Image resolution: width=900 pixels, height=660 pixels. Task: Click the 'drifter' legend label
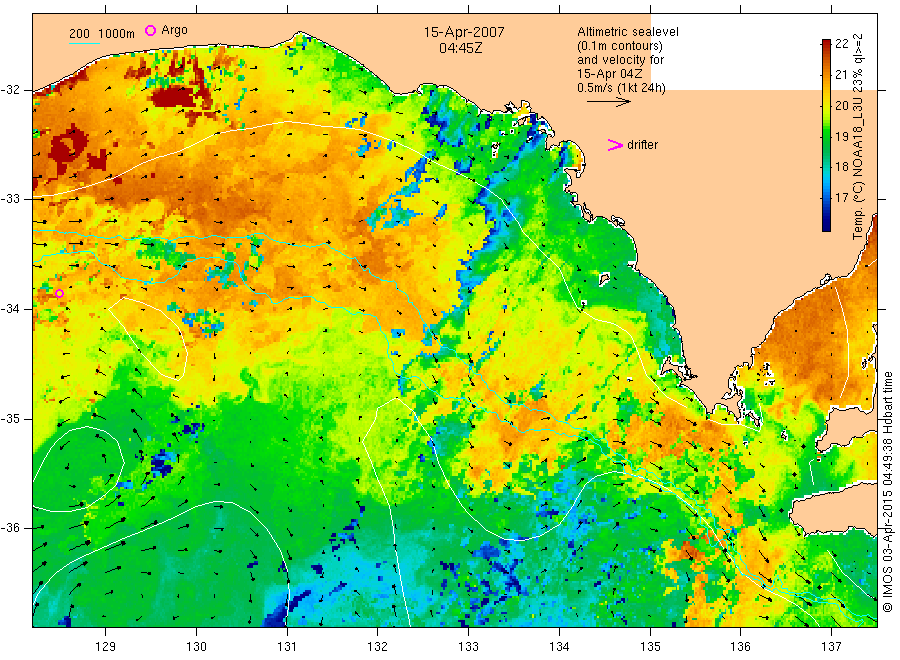pyautogui.click(x=642, y=145)
